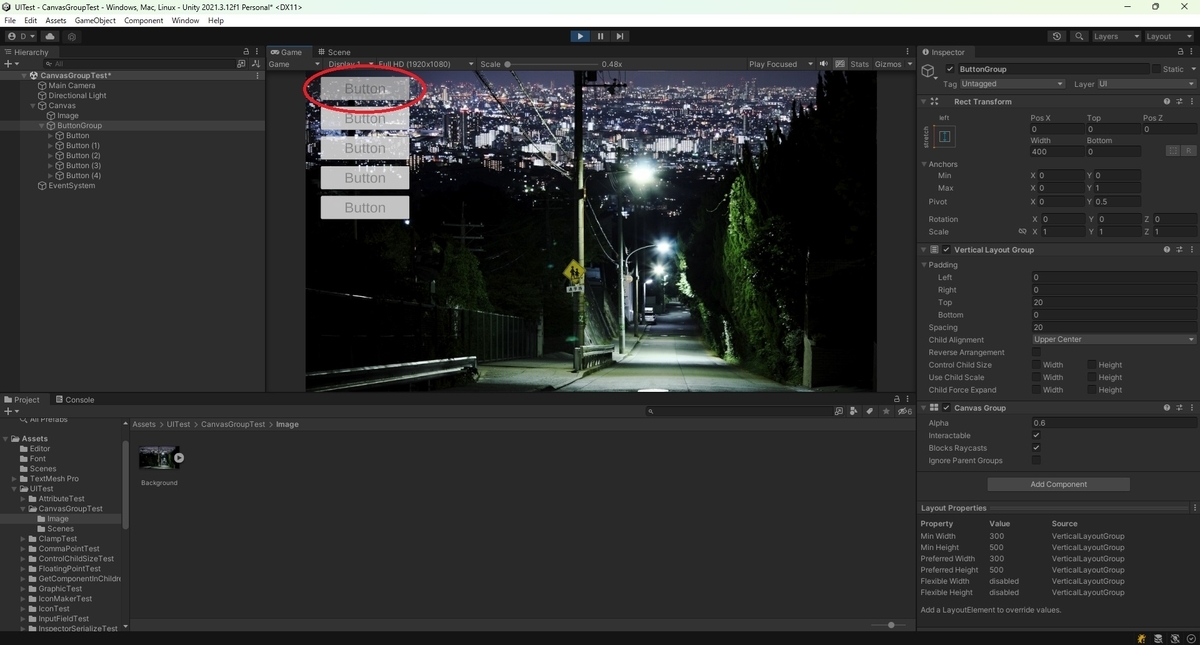Click the Add Component button
This screenshot has height=645, width=1200.
coord(1058,484)
